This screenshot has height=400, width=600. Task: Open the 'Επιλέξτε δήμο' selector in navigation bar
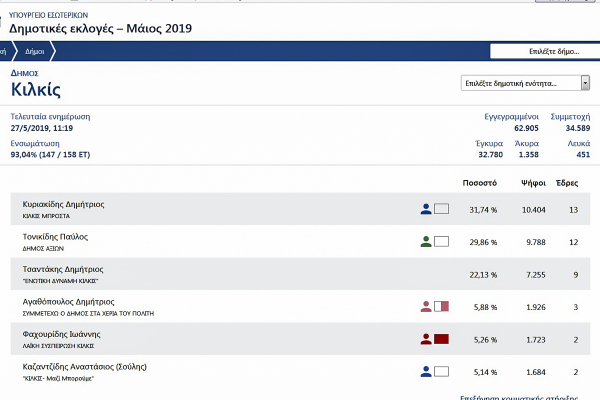point(543,51)
